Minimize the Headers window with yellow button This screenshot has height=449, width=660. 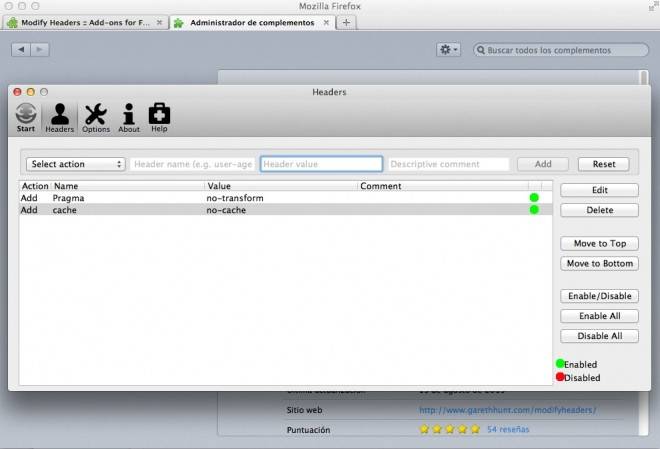point(31,92)
